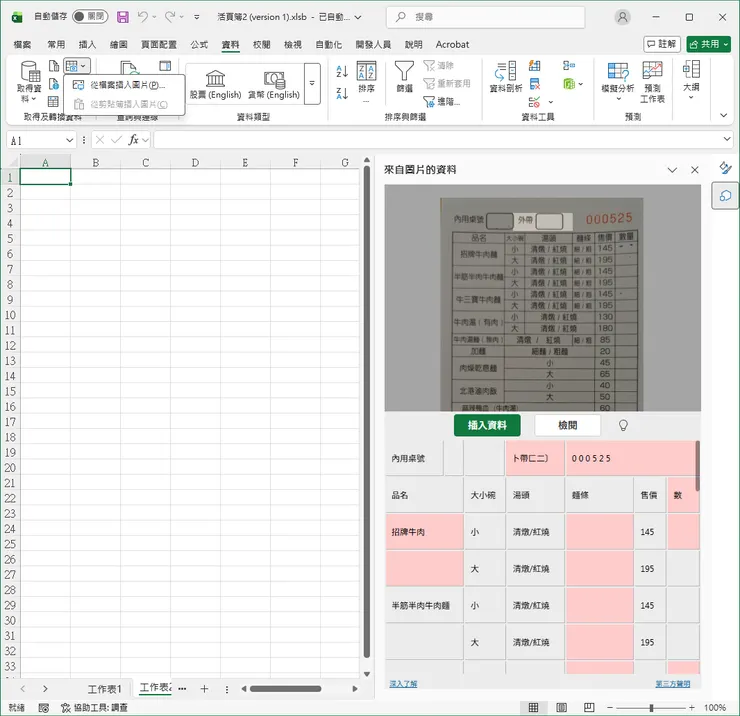Open the Formulas (公式) tab
This screenshot has height=716, width=740.
199,44
